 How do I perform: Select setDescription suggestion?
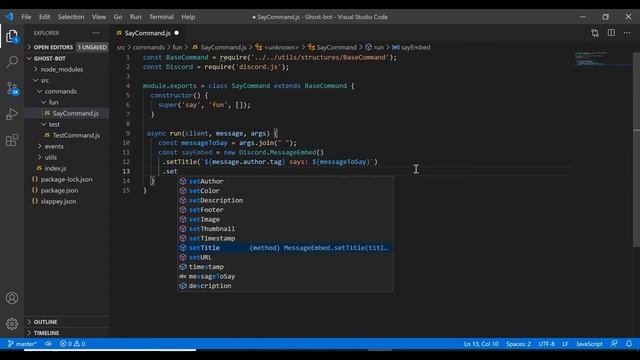pyautogui.click(x=285, y=200)
